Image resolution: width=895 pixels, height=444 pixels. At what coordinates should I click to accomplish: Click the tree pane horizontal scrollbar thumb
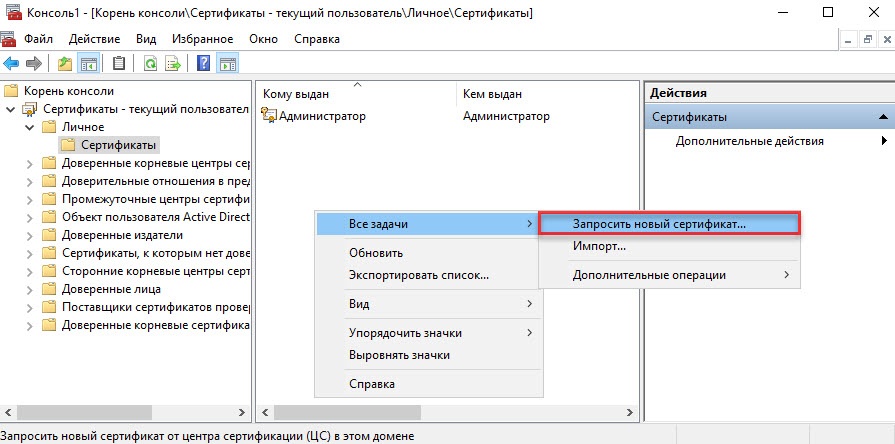pos(84,412)
